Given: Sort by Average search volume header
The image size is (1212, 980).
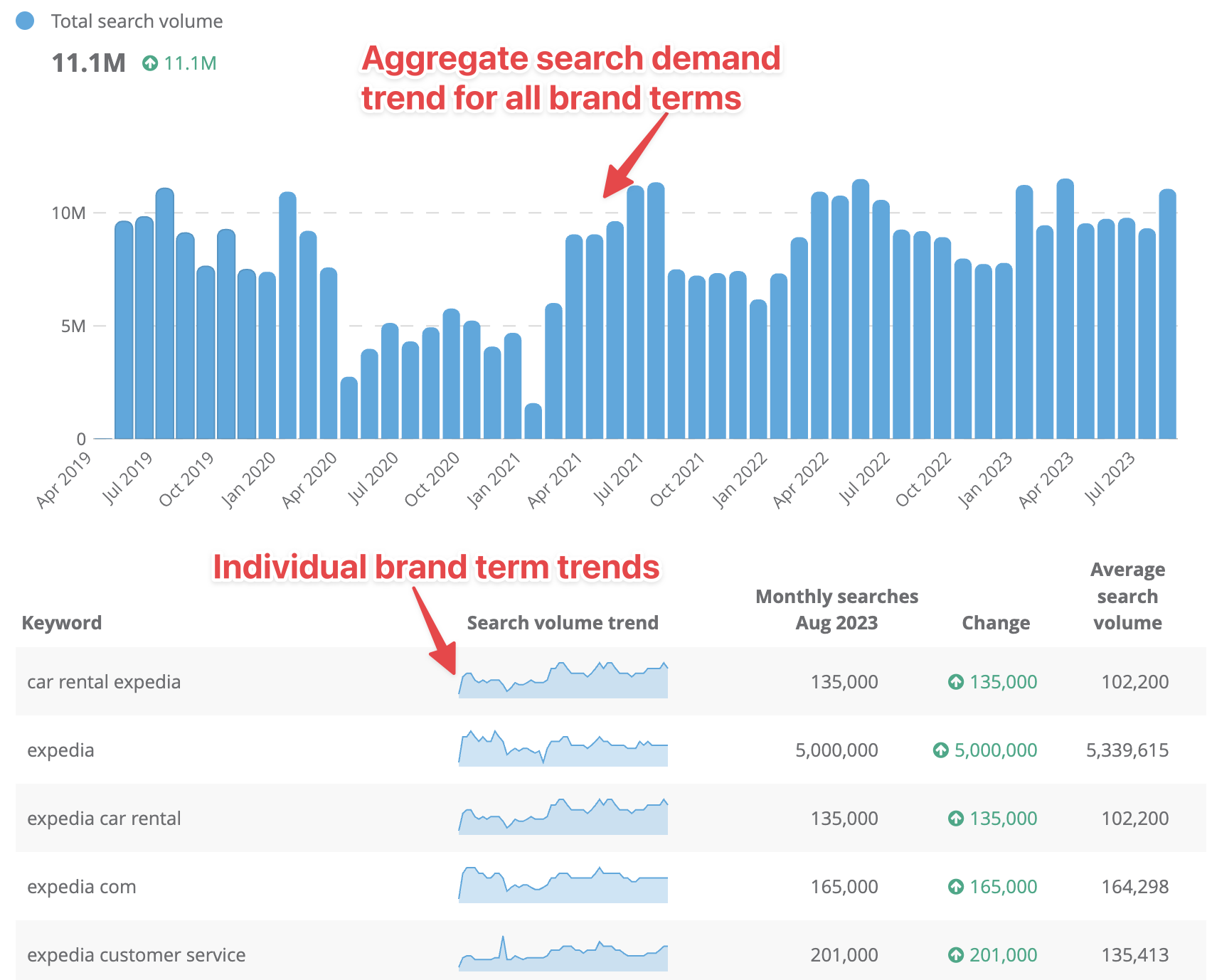Looking at the screenshot, I should (x=1127, y=596).
